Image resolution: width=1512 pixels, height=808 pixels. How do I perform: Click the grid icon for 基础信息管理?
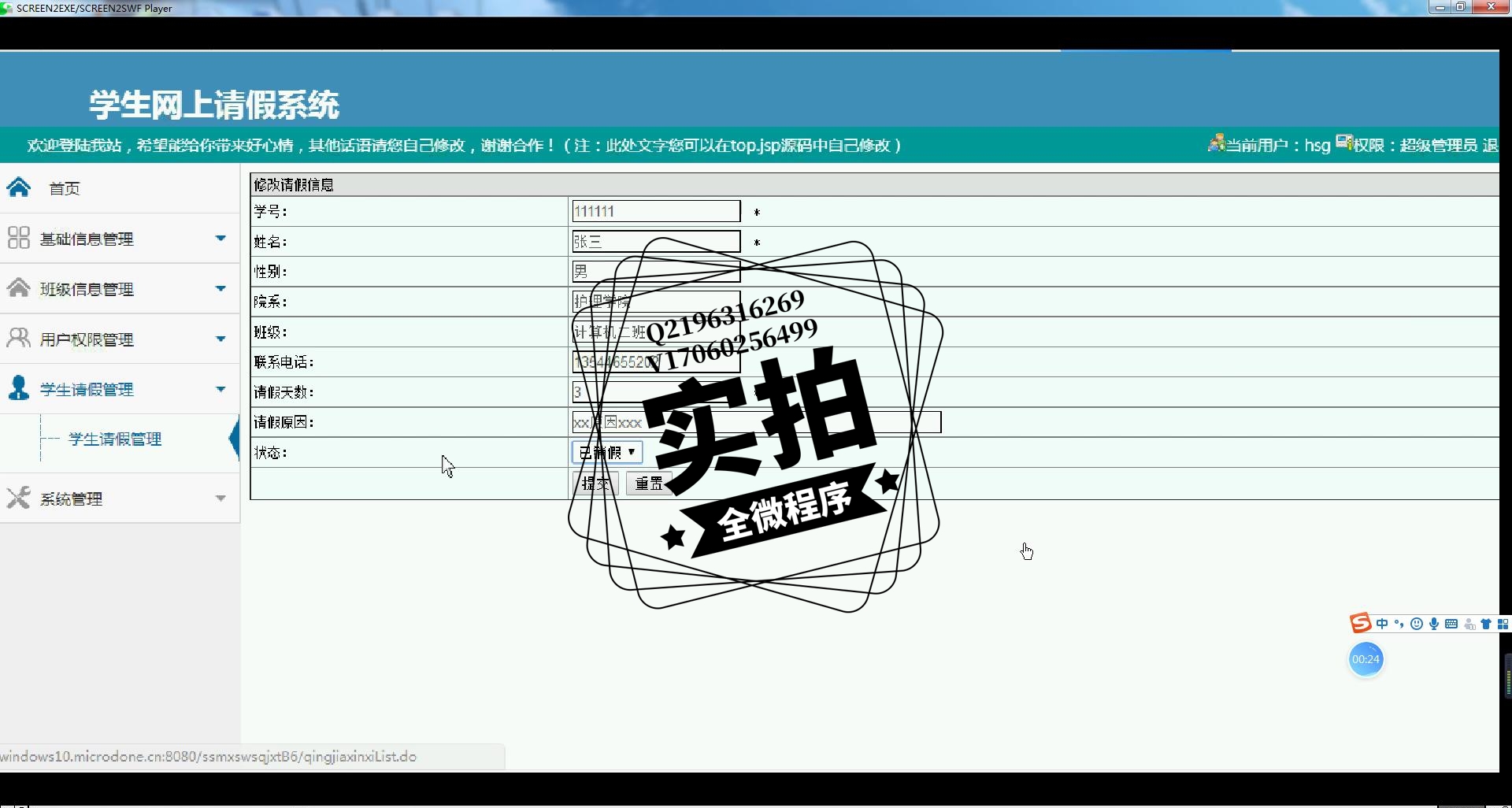(x=19, y=238)
